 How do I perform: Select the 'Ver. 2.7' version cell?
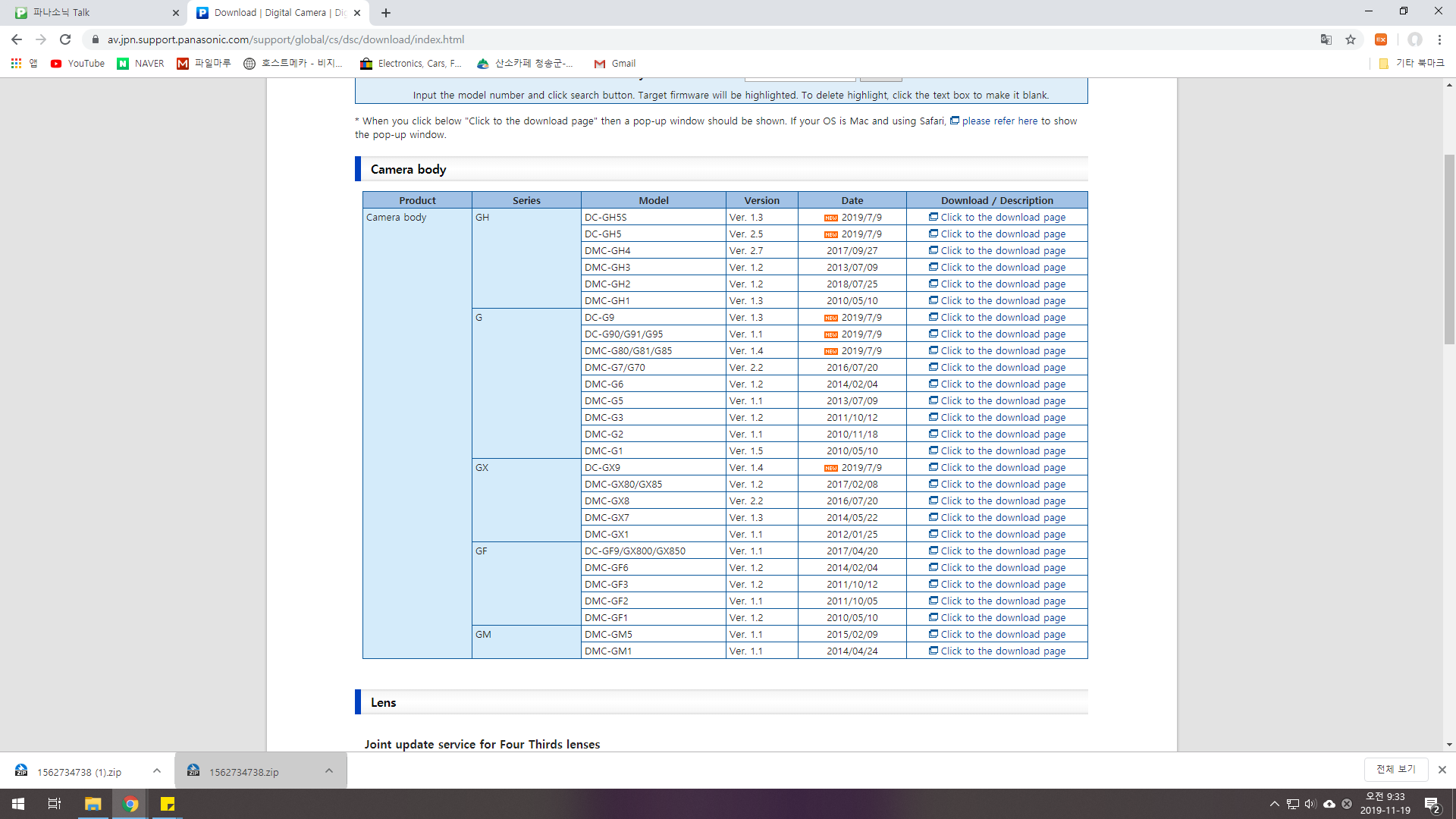(761, 250)
